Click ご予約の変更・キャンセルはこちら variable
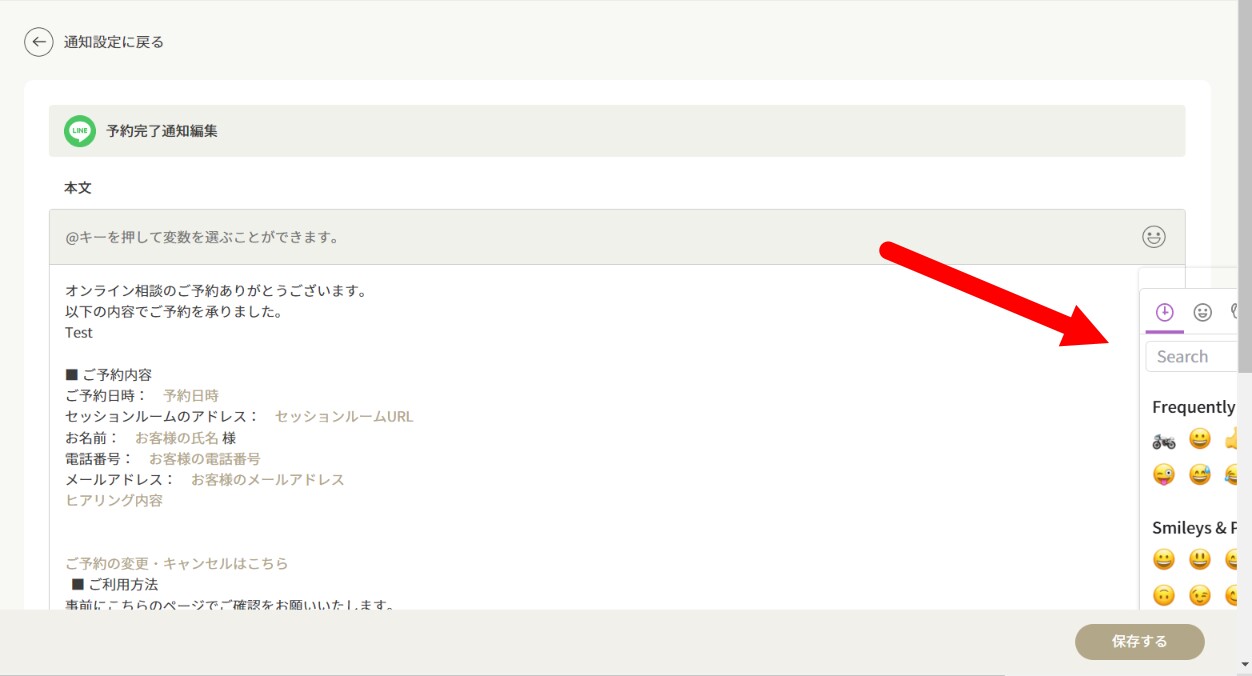 click(177, 564)
